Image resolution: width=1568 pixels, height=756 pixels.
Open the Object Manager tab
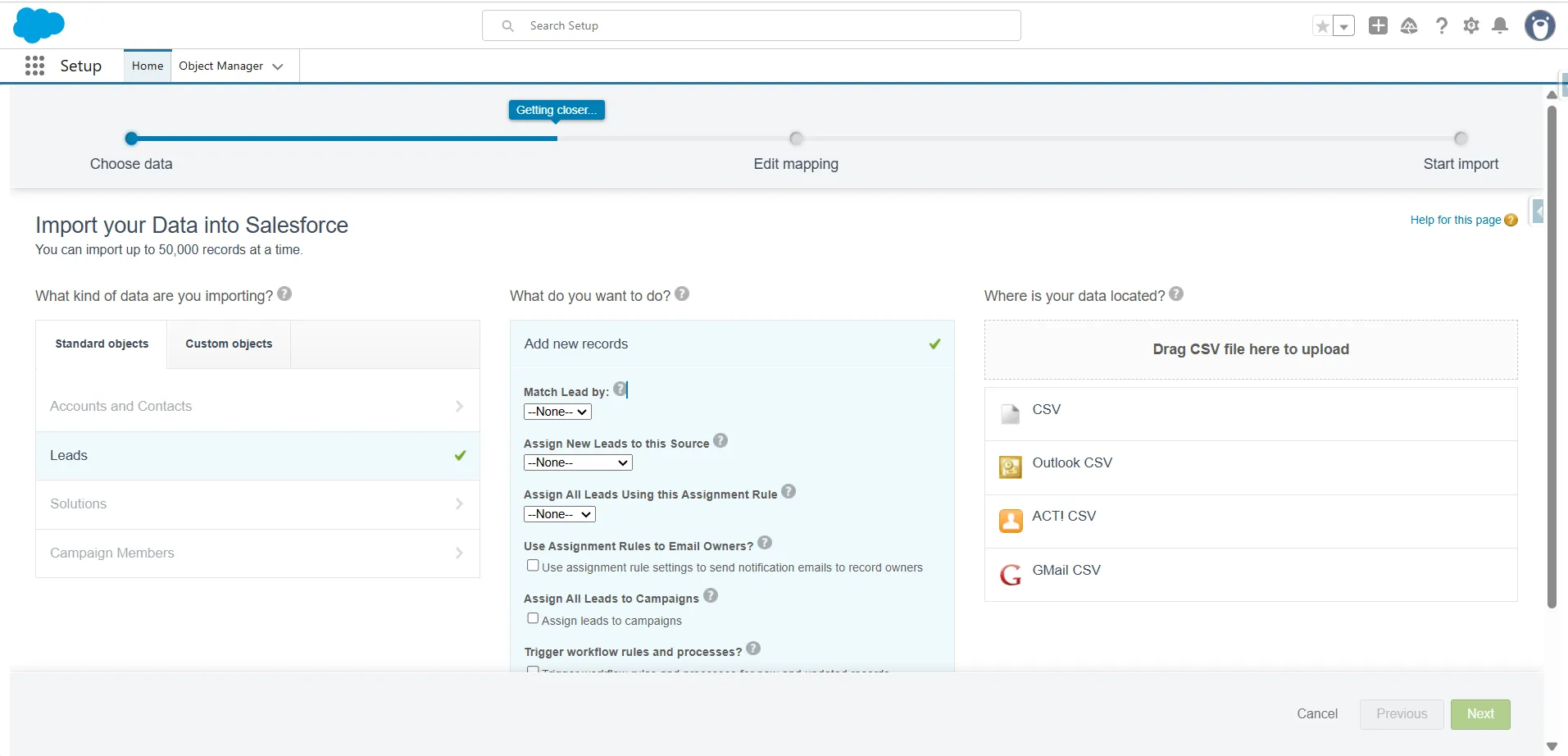click(x=221, y=66)
